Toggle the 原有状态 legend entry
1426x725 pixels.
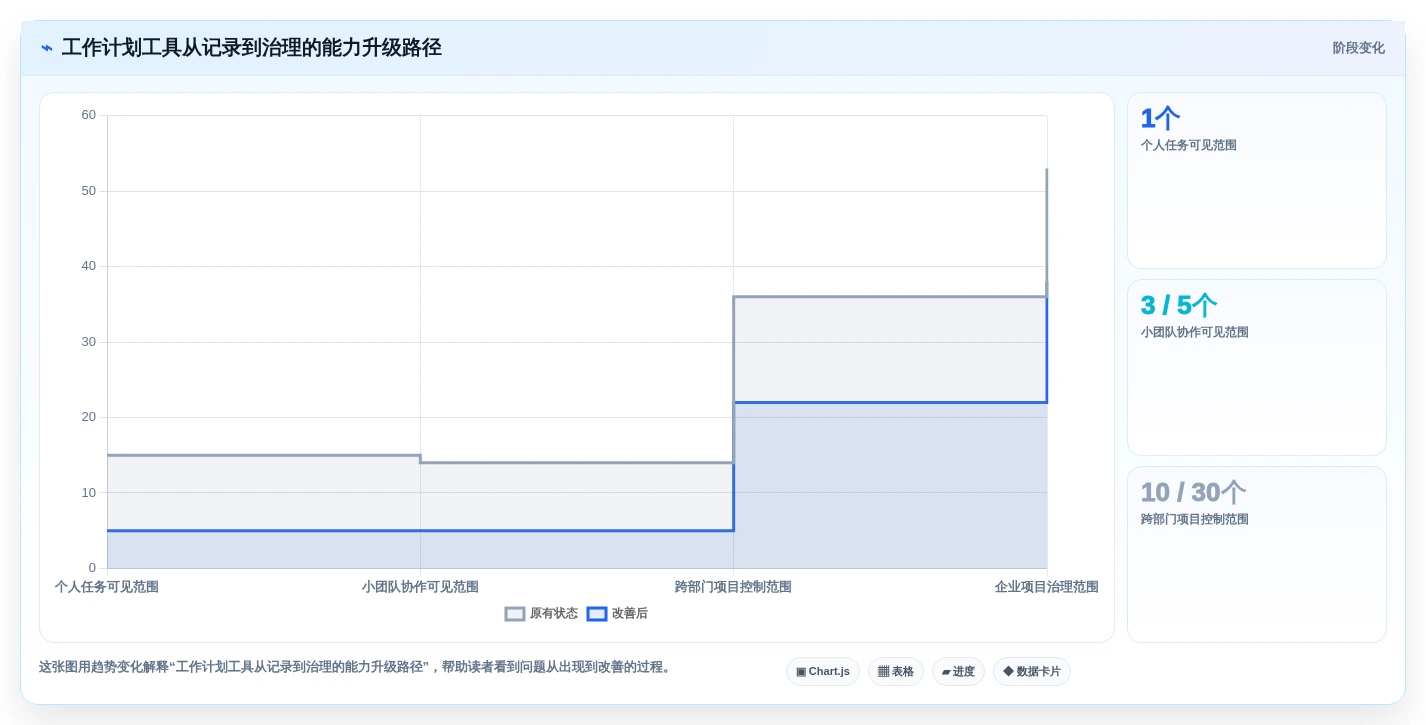tap(541, 614)
